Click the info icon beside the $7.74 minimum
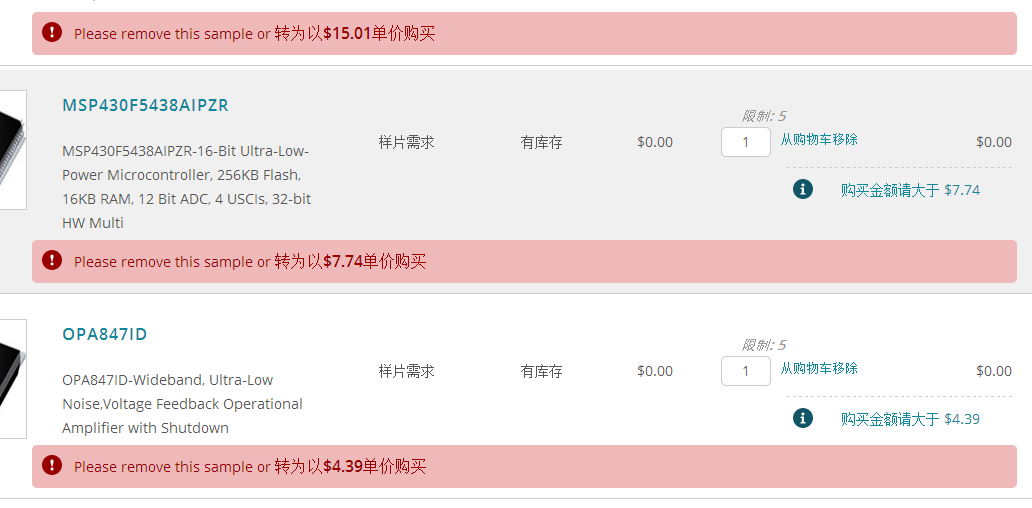This screenshot has width=1032, height=508. (x=803, y=189)
